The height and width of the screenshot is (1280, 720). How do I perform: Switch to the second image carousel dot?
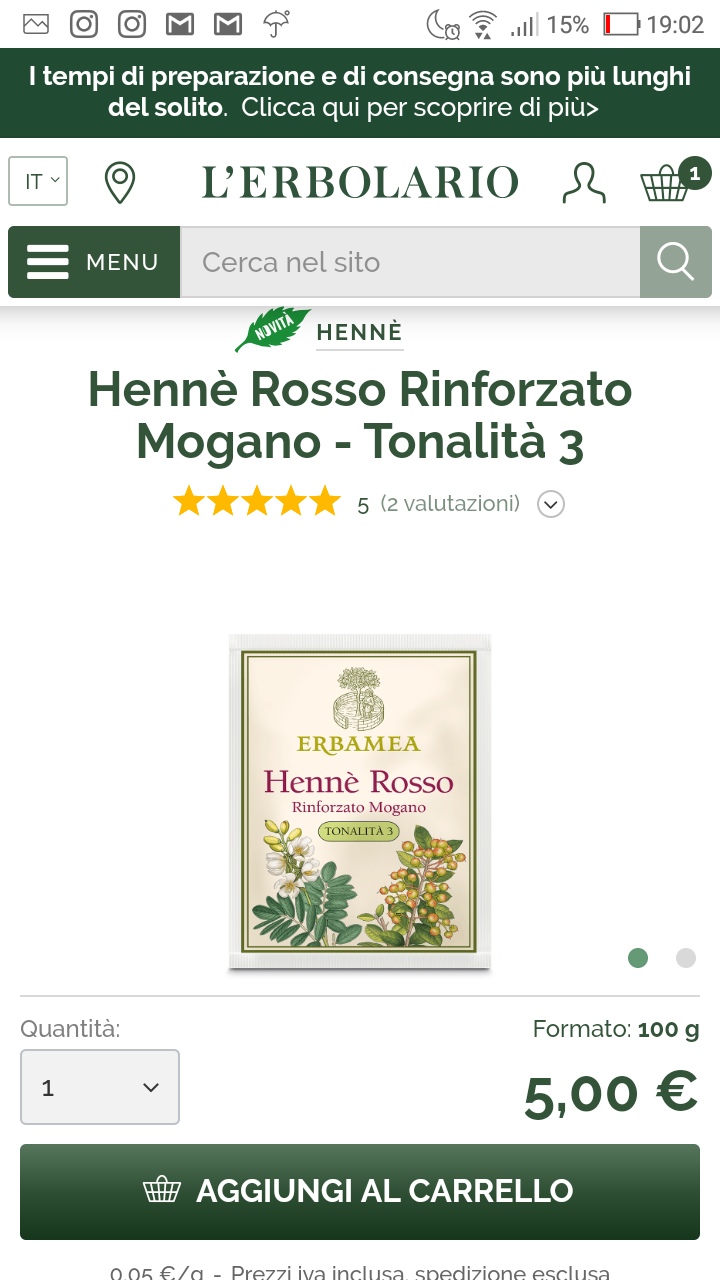click(x=686, y=958)
